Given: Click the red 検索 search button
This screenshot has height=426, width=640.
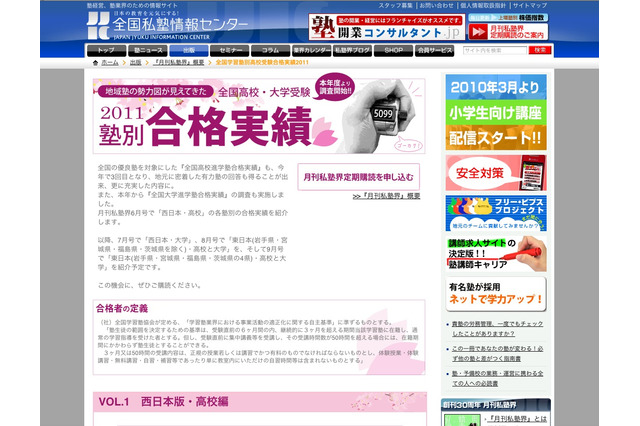Looking at the screenshot, I should 540,50.
